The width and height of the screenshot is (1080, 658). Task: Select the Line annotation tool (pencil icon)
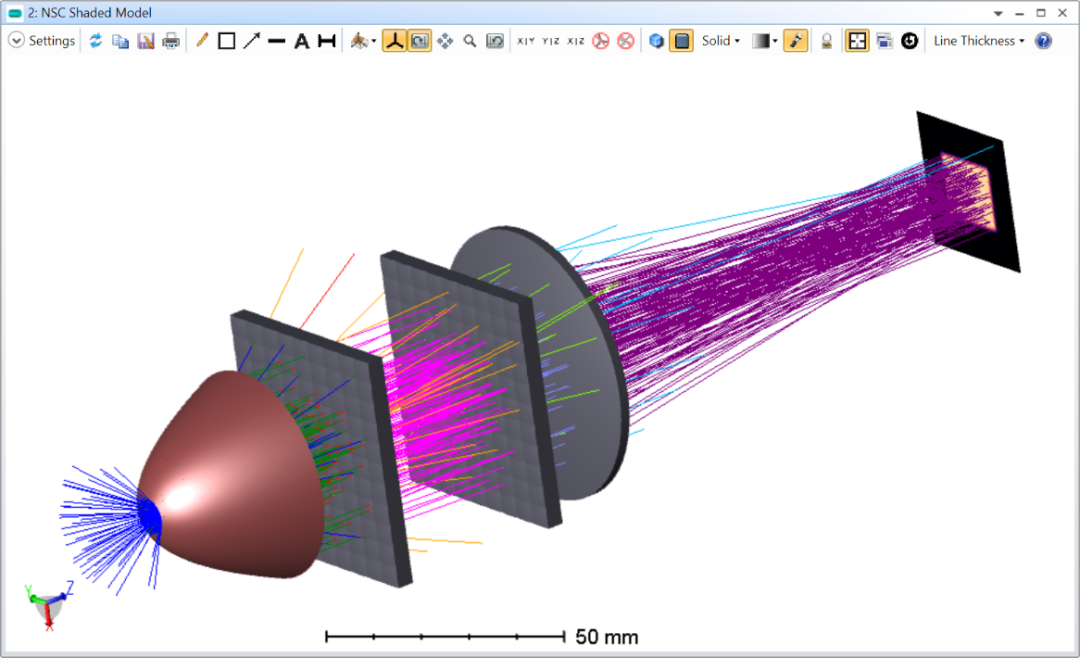click(x=200, y=40)
